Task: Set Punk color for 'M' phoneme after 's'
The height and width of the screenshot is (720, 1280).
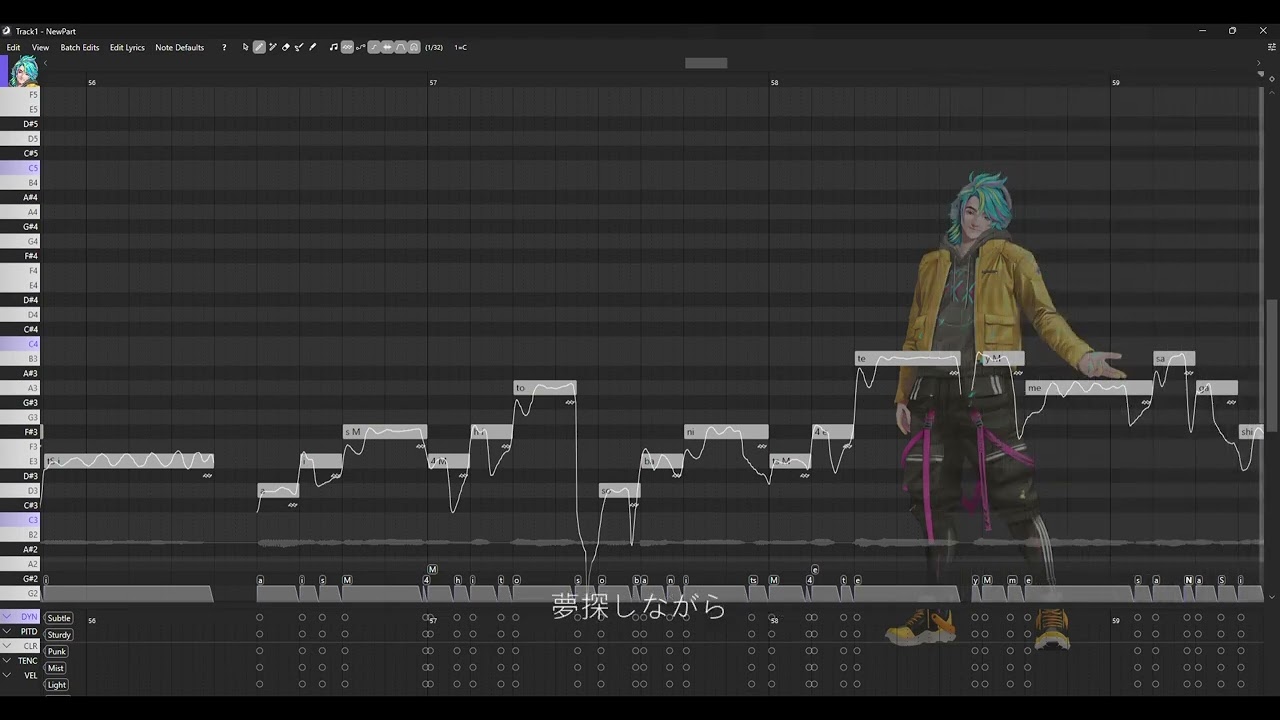Action: 345,650
